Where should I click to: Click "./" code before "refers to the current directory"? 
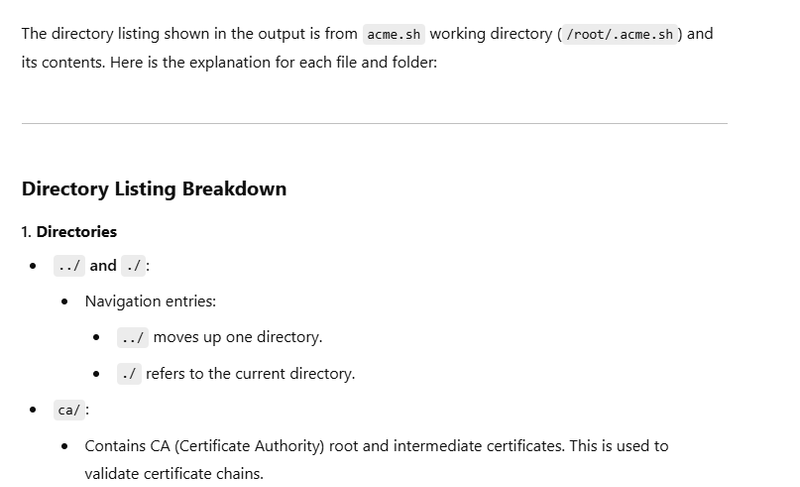coord(129,375)
